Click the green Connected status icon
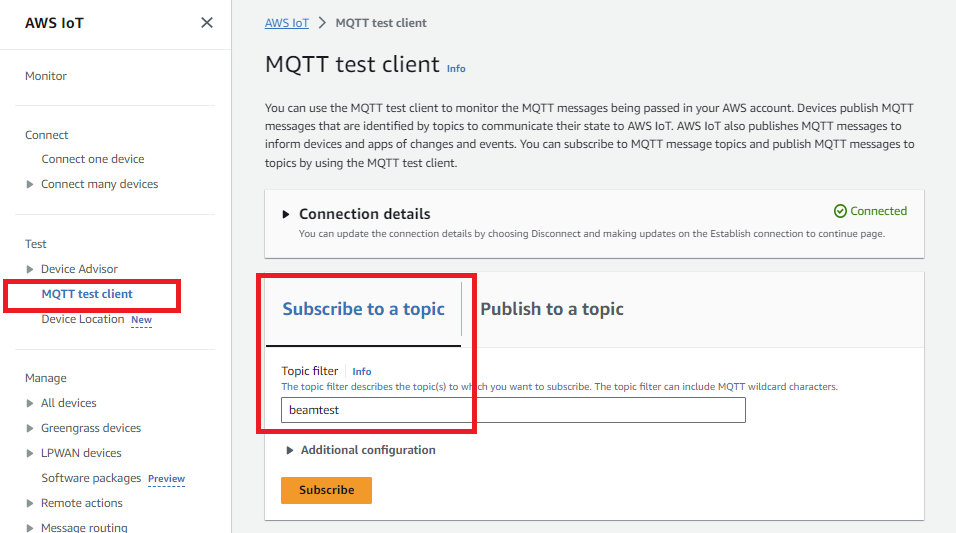The width and height of the screenshot is (956, 533). click(840, 212)
